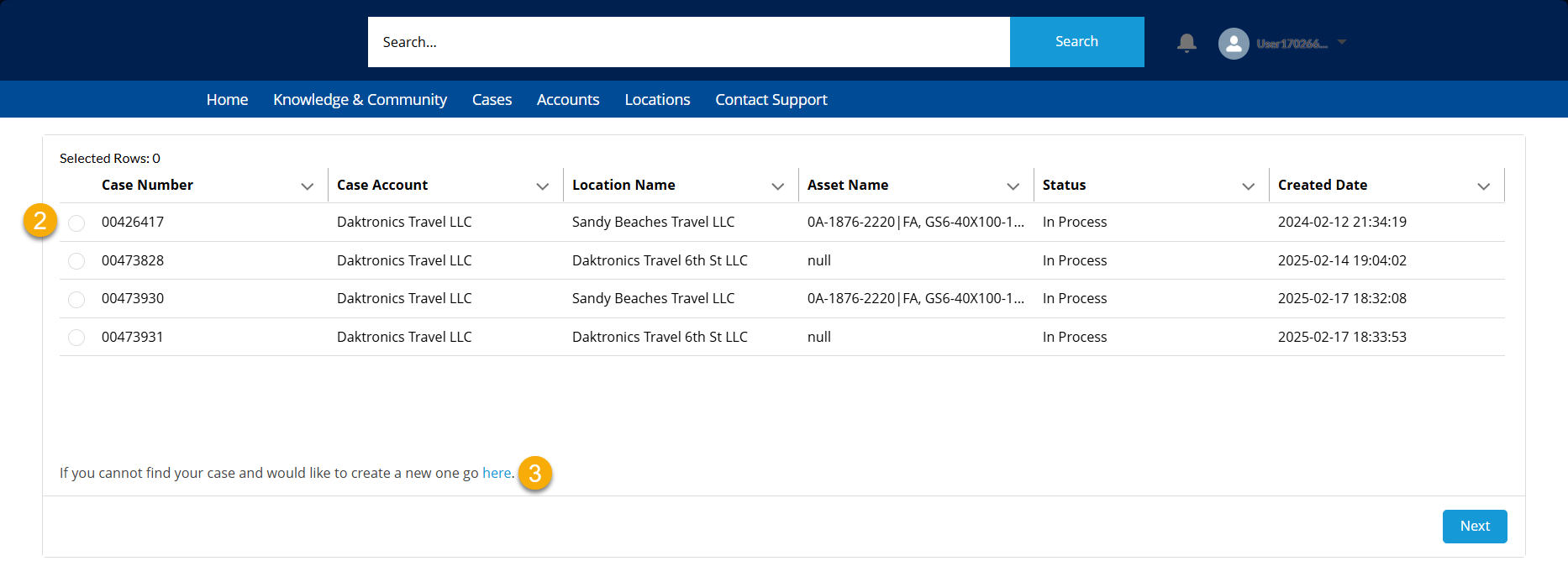The image size is (1568, 582).
Task: Open the user profile avatar icon
Action: [1234, 44]
